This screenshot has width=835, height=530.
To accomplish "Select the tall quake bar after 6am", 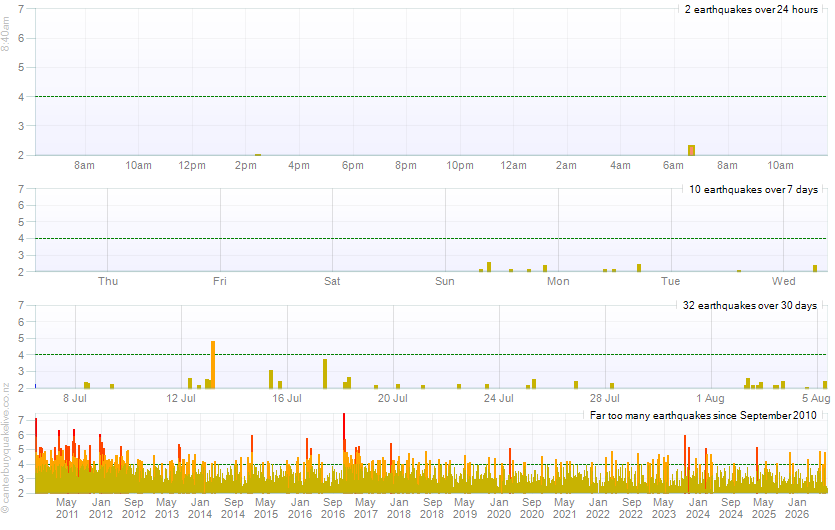I will pos(691,150).
